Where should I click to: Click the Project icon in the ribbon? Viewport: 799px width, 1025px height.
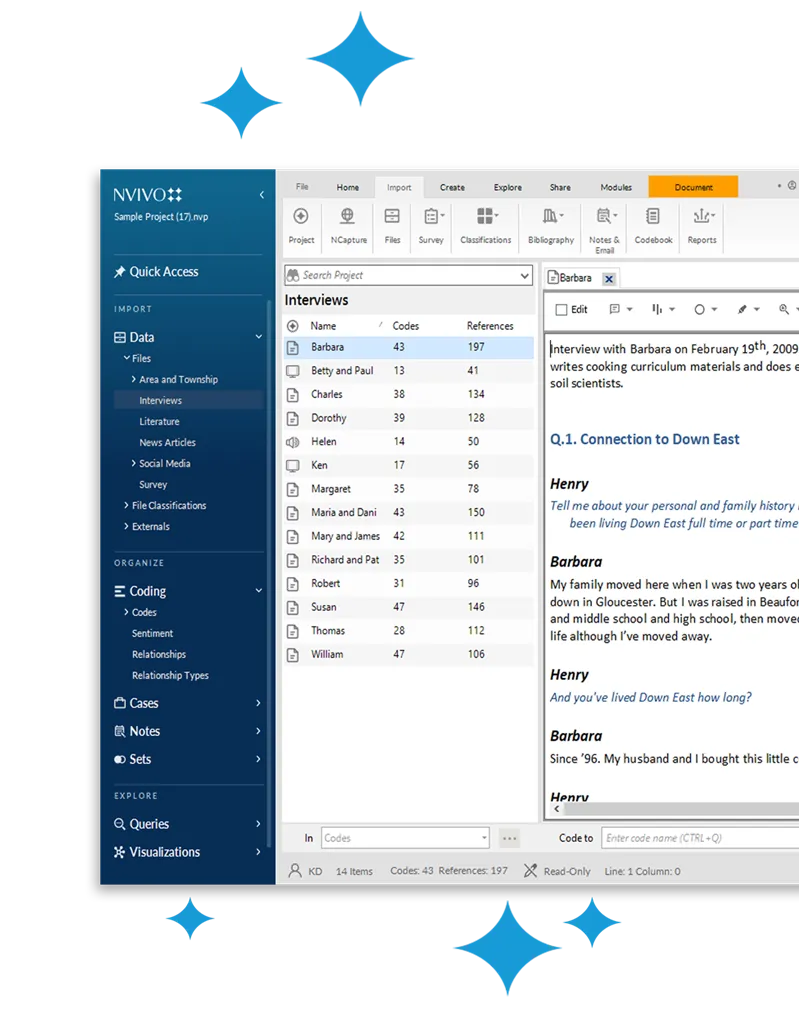click(x=301, y=217)
